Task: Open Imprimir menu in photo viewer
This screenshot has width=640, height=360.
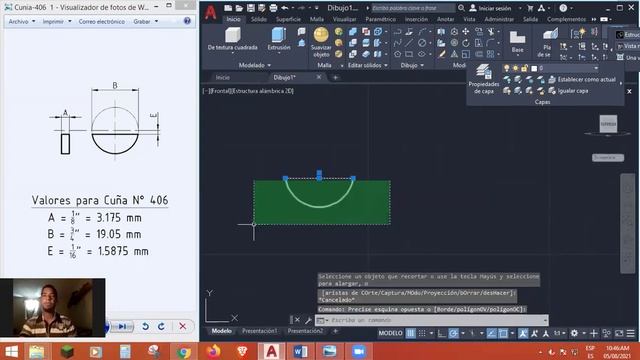Action: point(57,21)
